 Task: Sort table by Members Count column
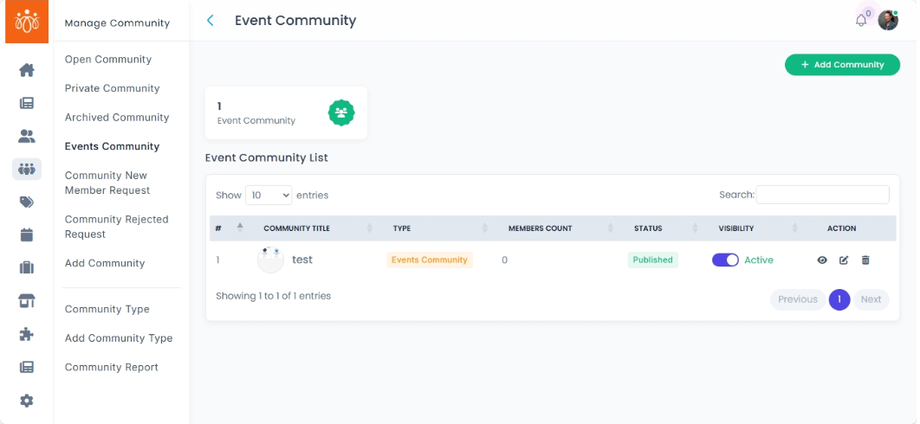(540, 228)
